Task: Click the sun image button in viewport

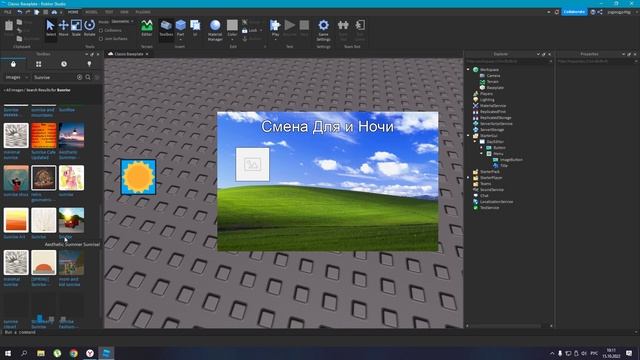Action: (138, 177)
